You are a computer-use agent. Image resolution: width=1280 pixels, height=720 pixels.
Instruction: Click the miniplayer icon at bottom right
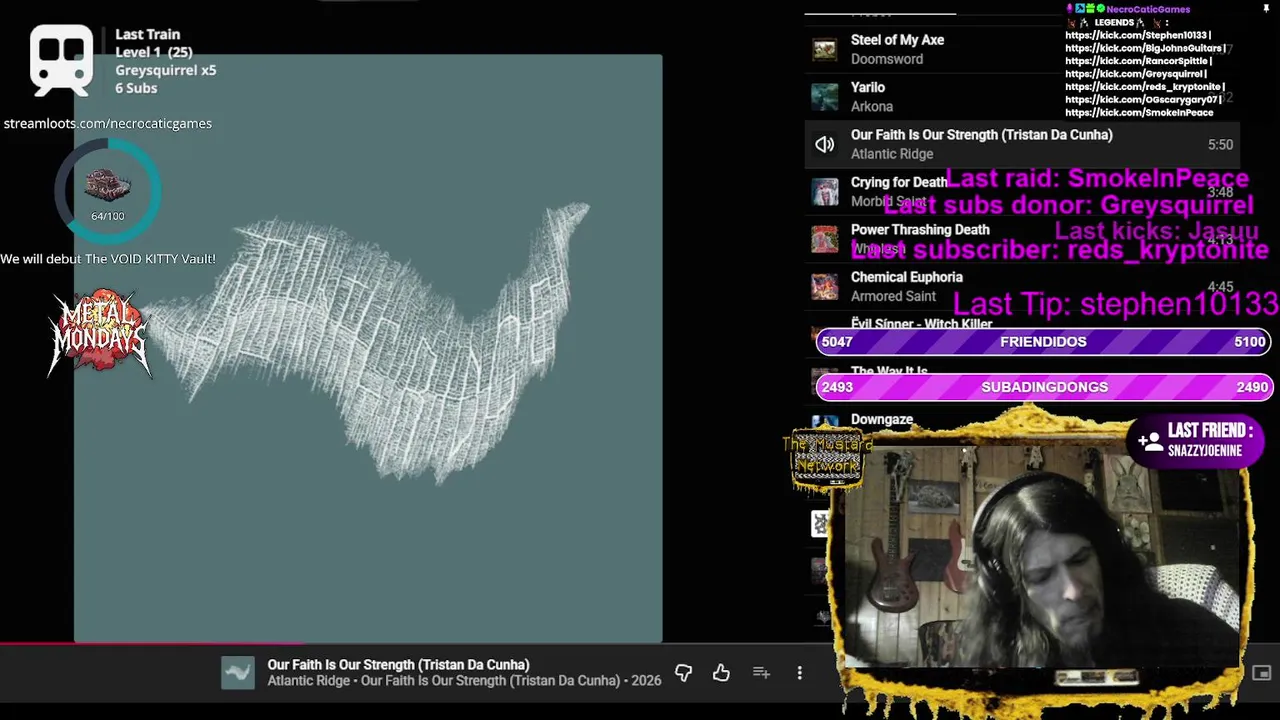coord(1261,673)
